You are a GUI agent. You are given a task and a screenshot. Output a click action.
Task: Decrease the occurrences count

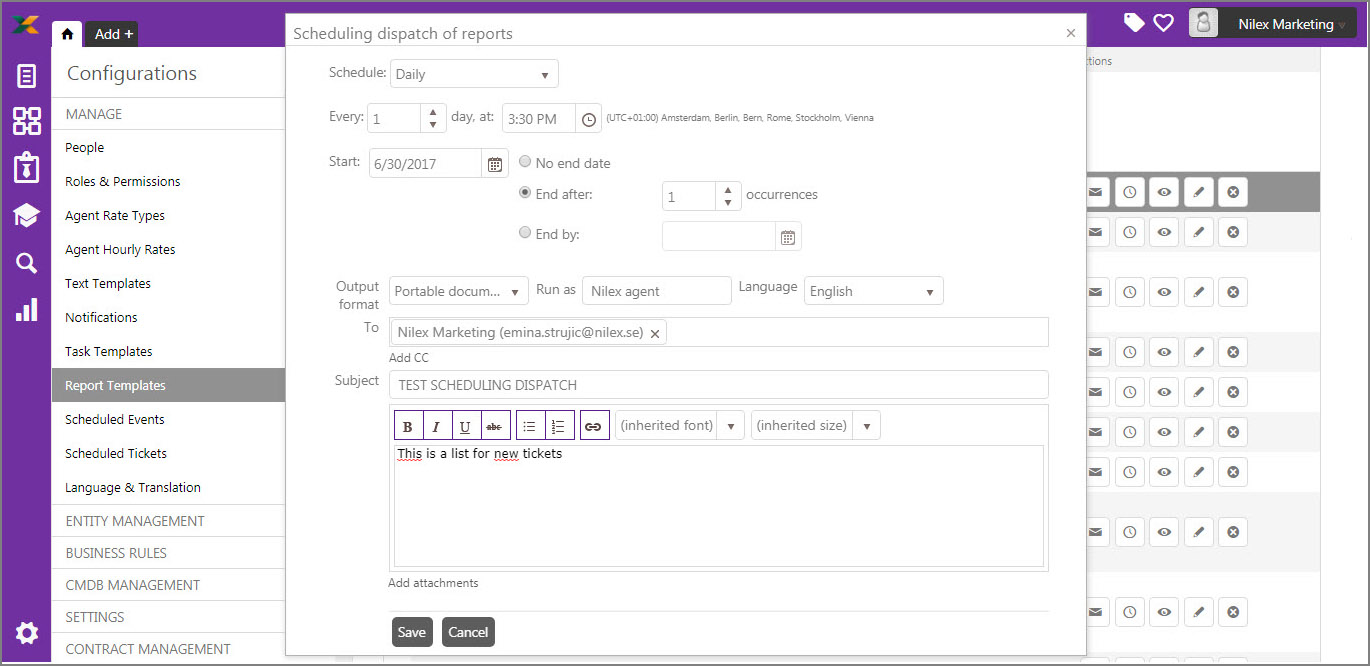coord(729,203)
